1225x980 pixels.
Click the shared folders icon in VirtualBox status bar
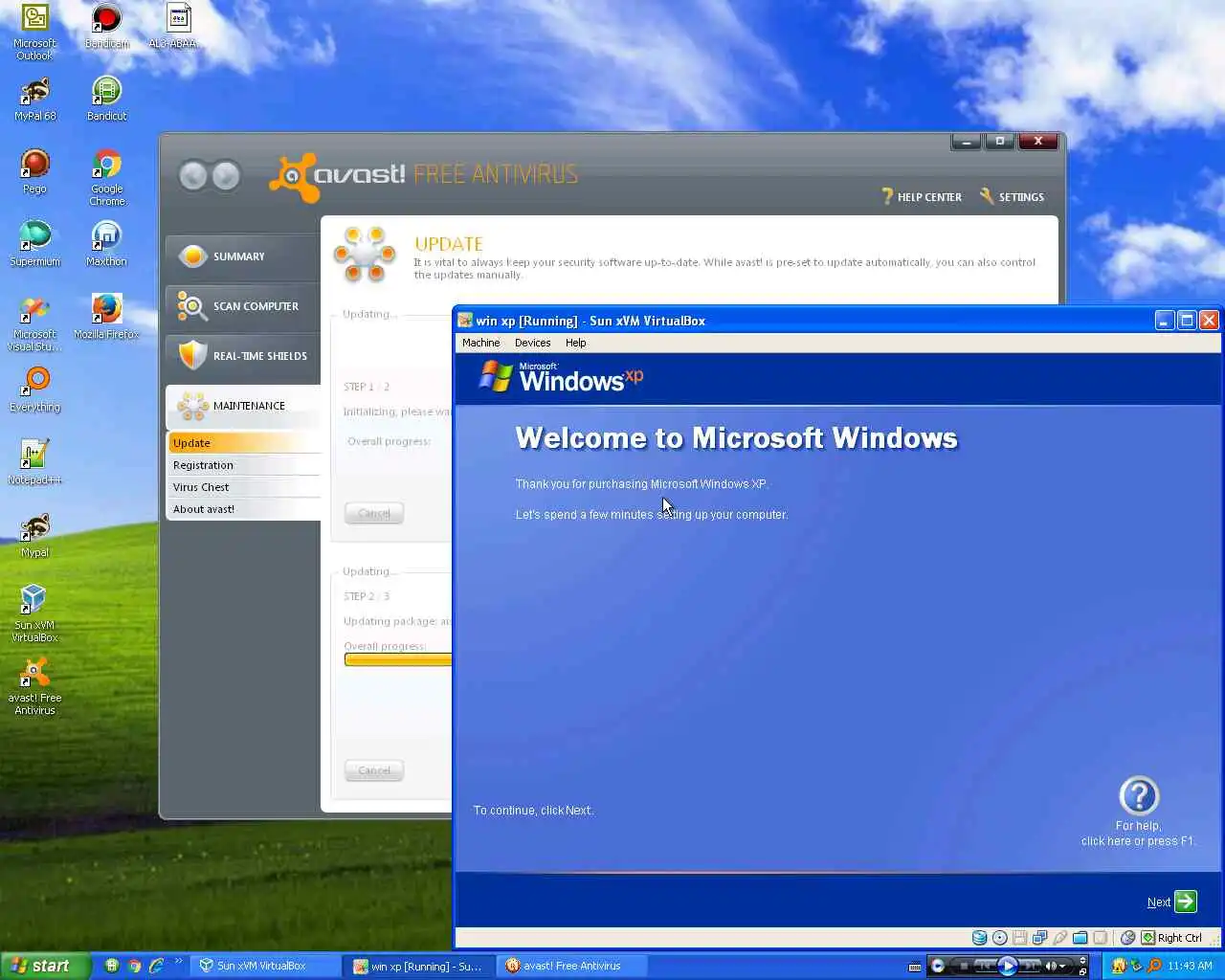1080,938
